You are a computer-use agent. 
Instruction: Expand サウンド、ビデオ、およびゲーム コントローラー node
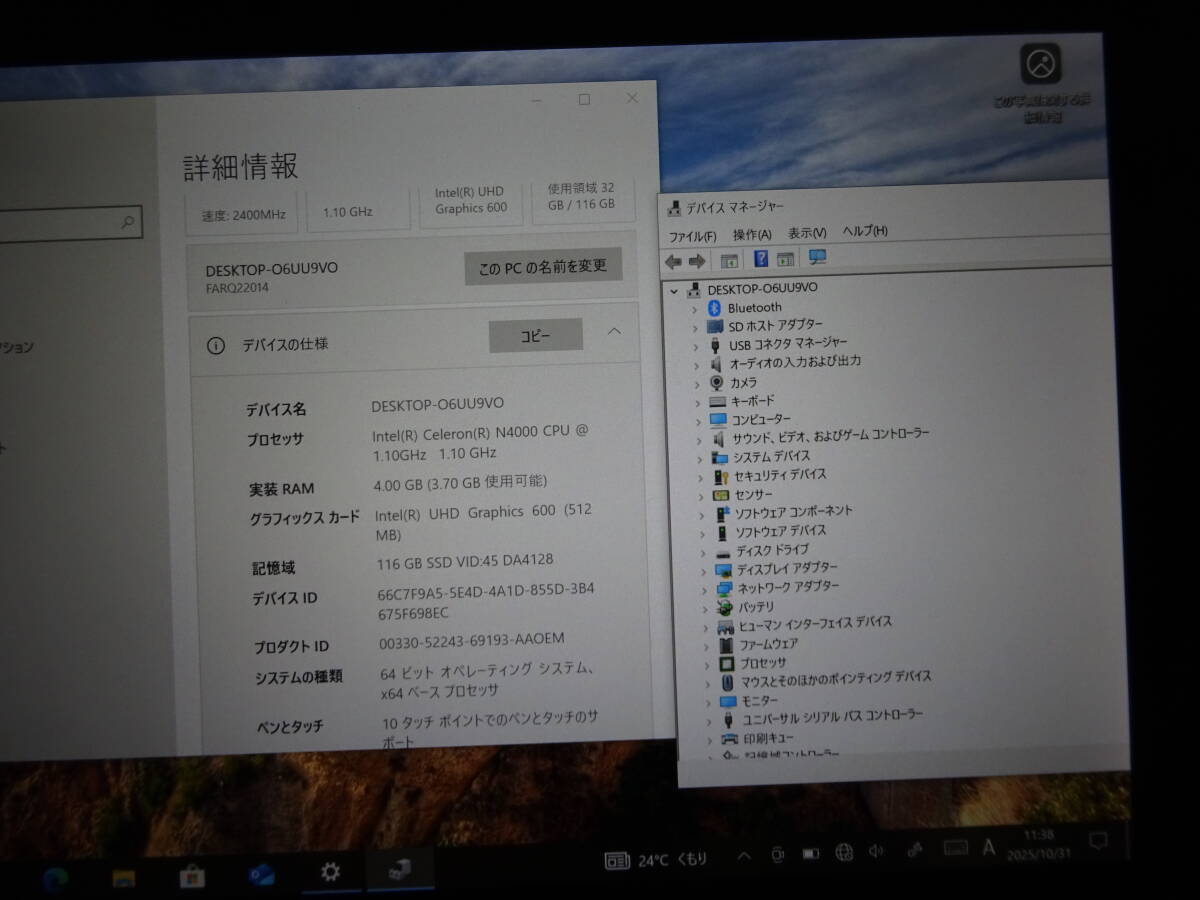pos(698,439)
